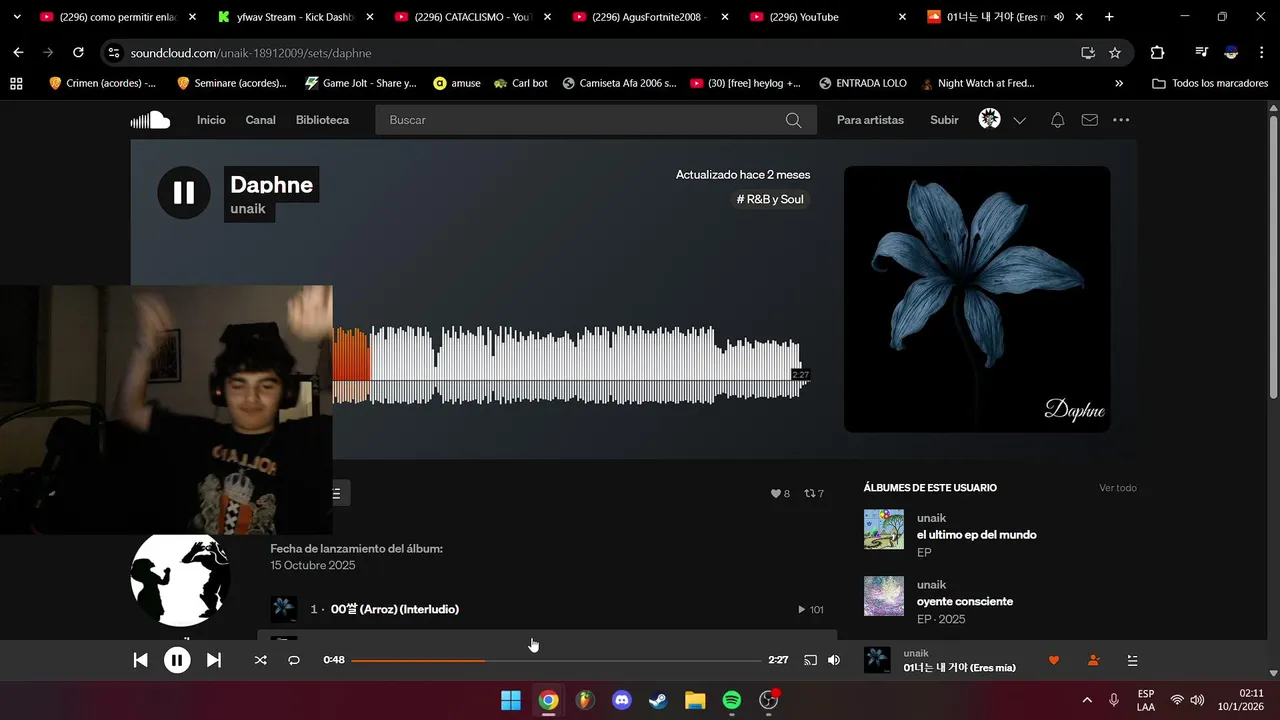Expand the profile dropdown chevron
The width and height of the screenshot is (1280, 720).
tap(1019, 120)
